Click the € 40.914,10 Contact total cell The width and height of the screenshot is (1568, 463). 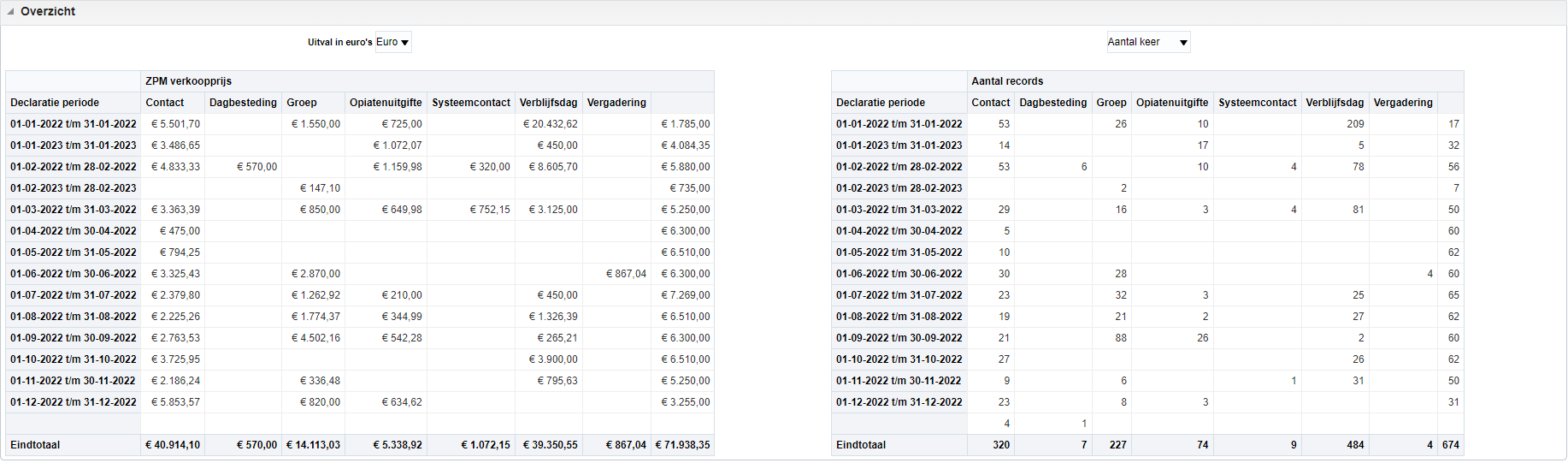pos(173,445)
